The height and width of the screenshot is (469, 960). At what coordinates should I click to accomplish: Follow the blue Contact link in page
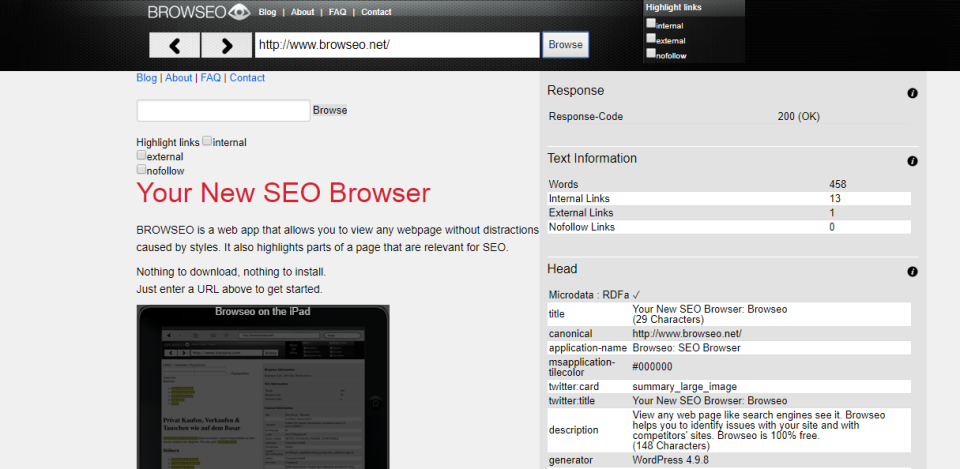pos(247,78)
